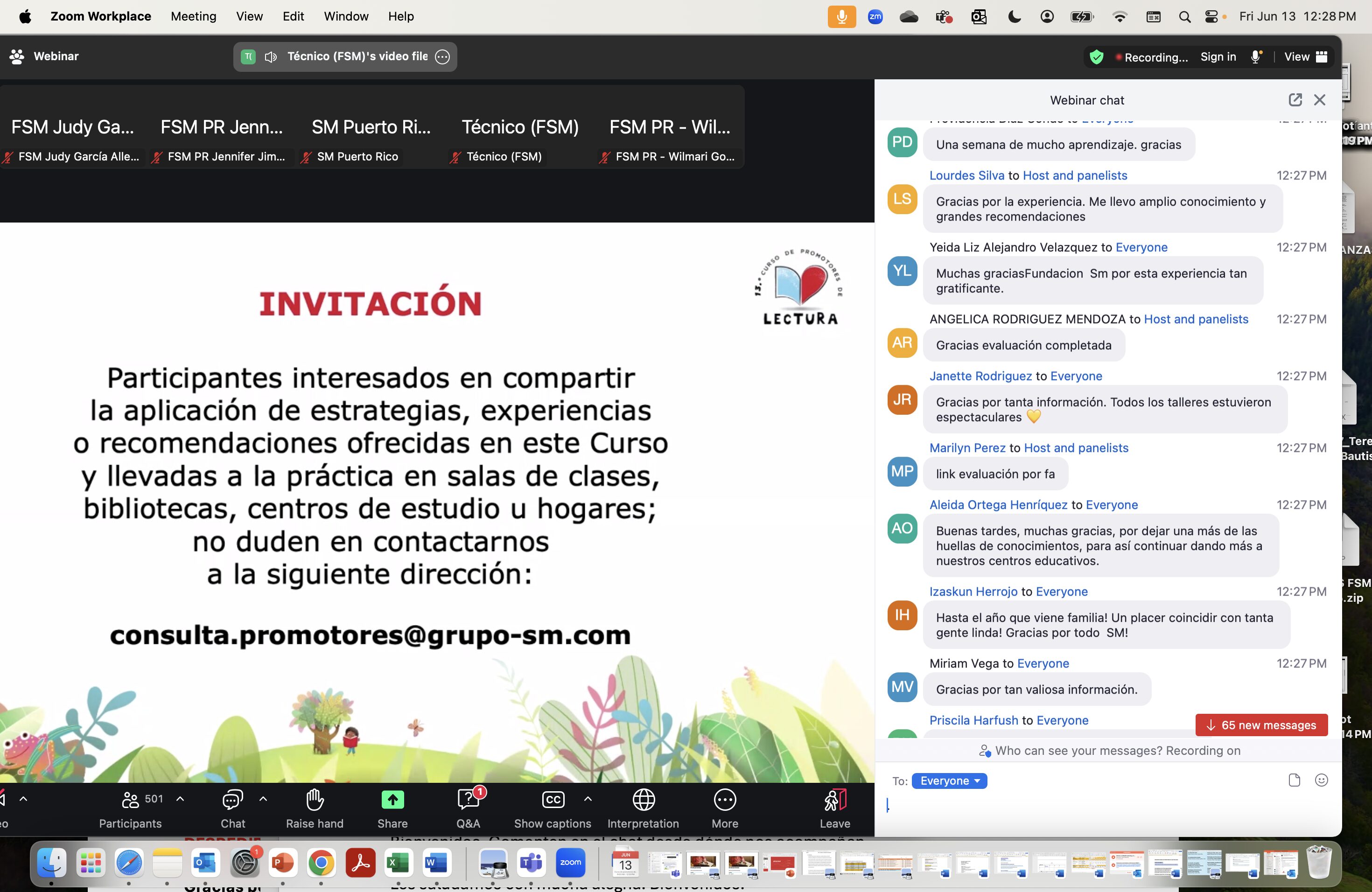Open the Window menu

(346, 16)
